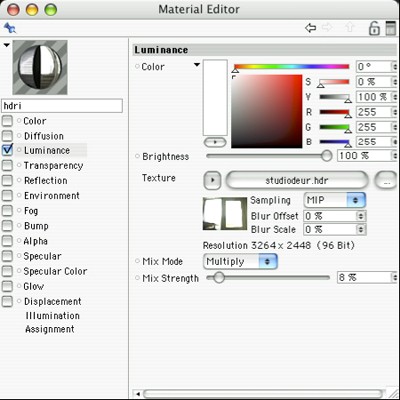400x400 pixels.
Task: Click the white color swatch preview
Action: 215,98
